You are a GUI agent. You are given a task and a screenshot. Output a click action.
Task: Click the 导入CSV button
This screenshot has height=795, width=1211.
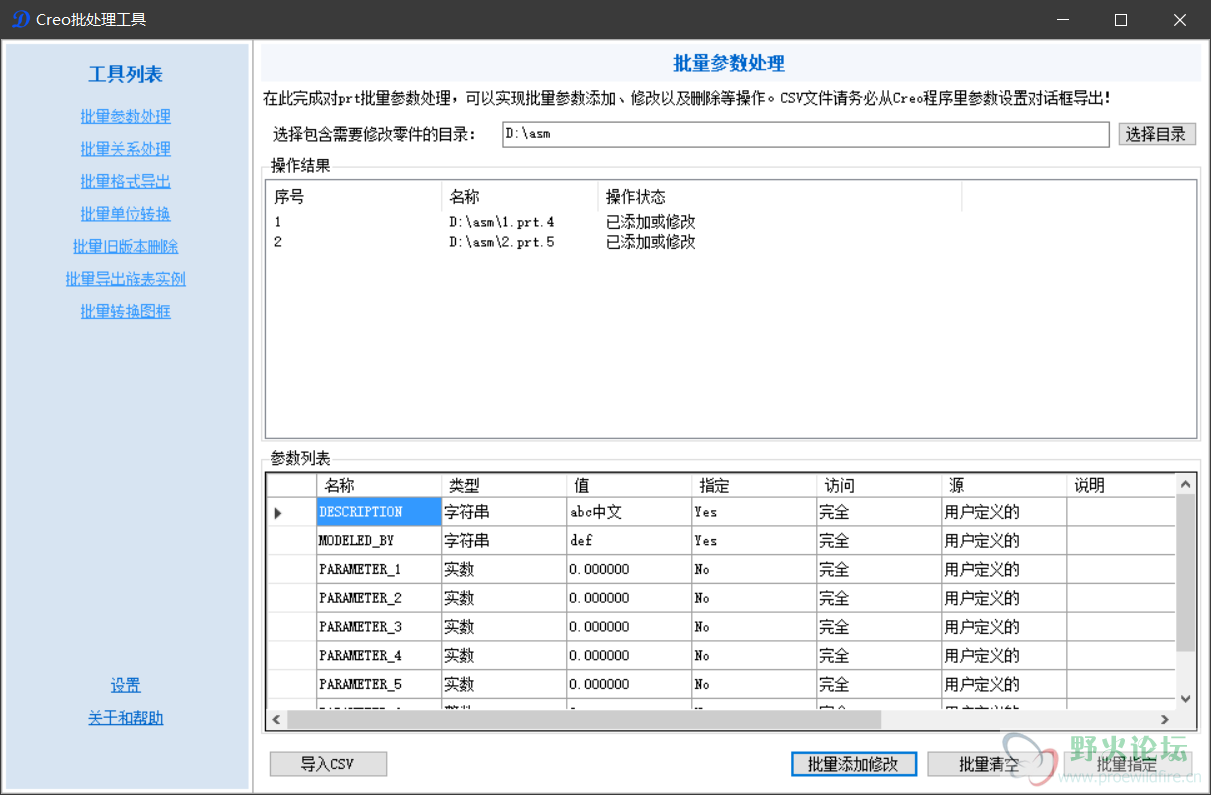328,764
